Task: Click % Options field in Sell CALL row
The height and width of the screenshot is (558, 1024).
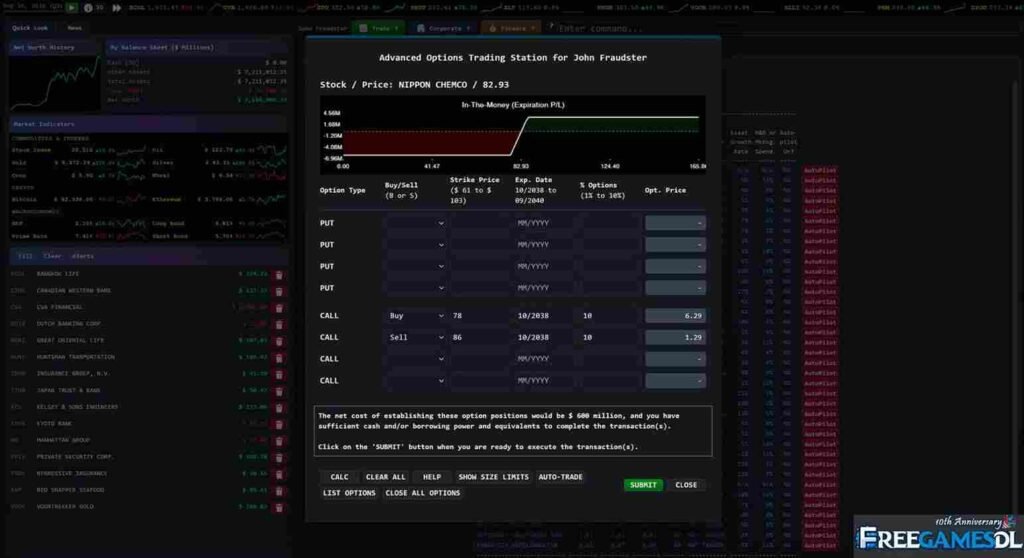Action: tap(610, 337)
